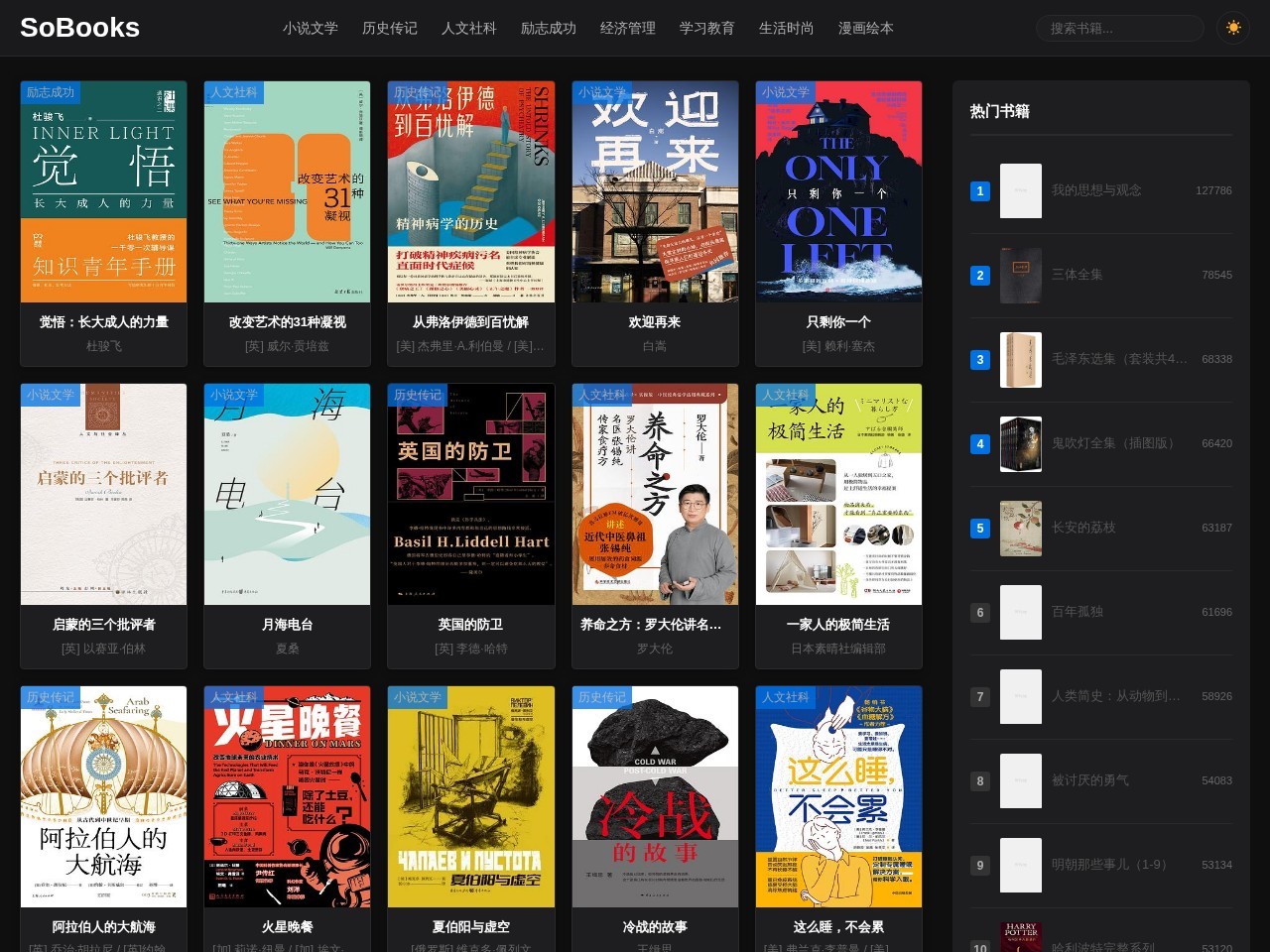
Task: Click the 励志成功 tag on 觉悟 cover
Action: [51, 92]
